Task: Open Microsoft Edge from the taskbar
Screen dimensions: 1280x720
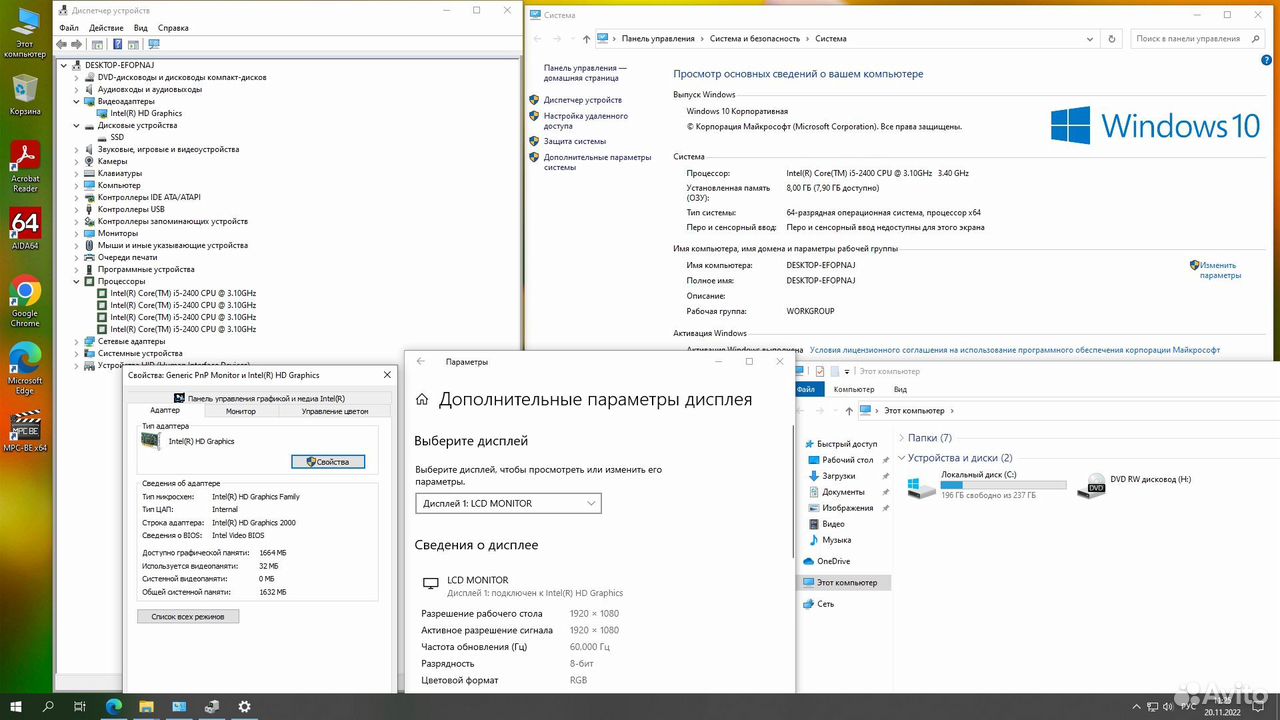Action: coord(113,706)
